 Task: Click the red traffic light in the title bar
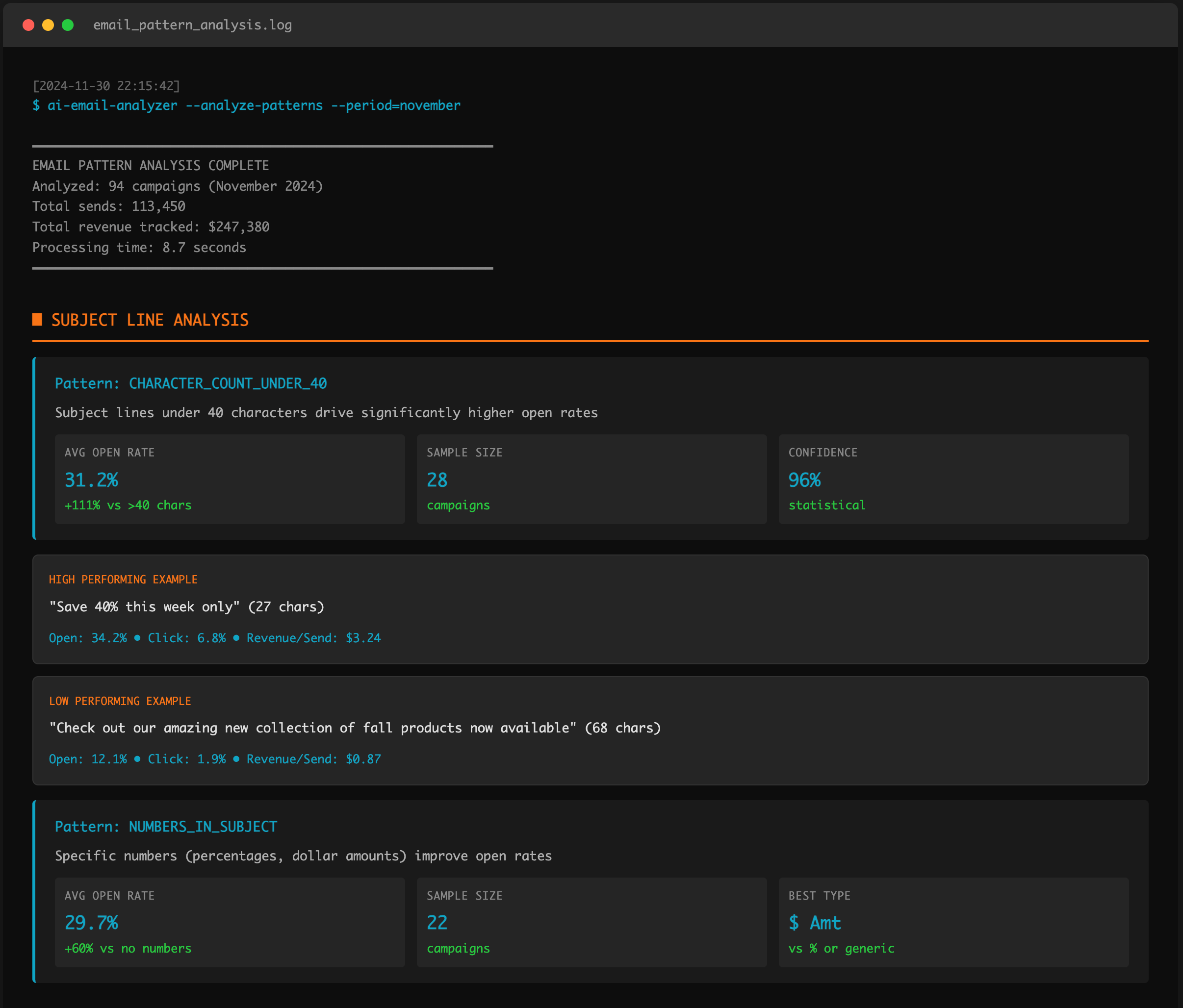pos(27,25)
